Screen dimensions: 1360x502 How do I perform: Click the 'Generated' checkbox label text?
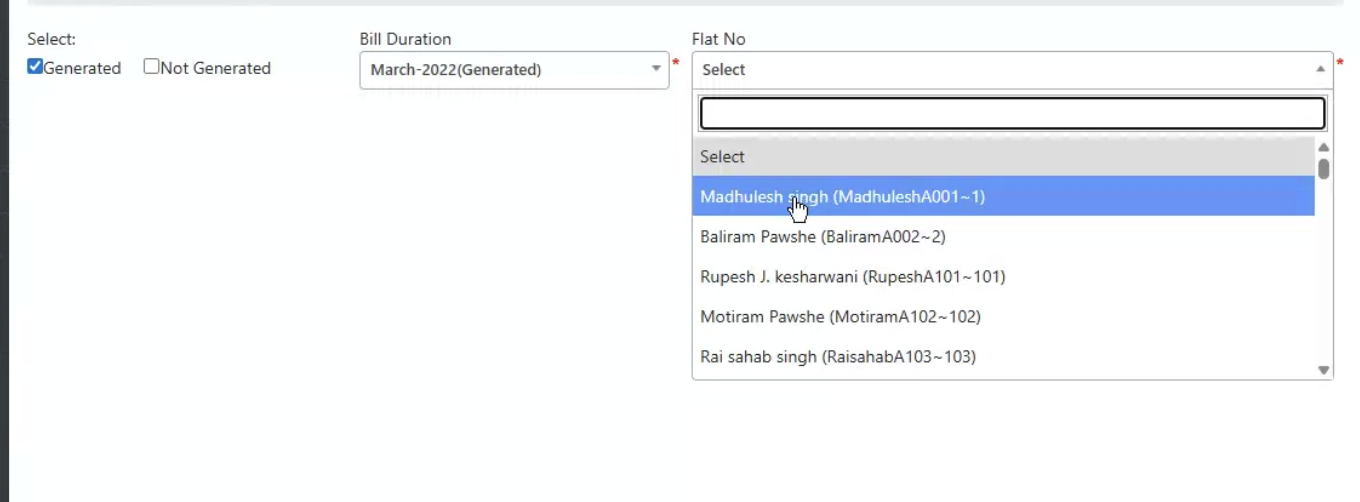82,69
